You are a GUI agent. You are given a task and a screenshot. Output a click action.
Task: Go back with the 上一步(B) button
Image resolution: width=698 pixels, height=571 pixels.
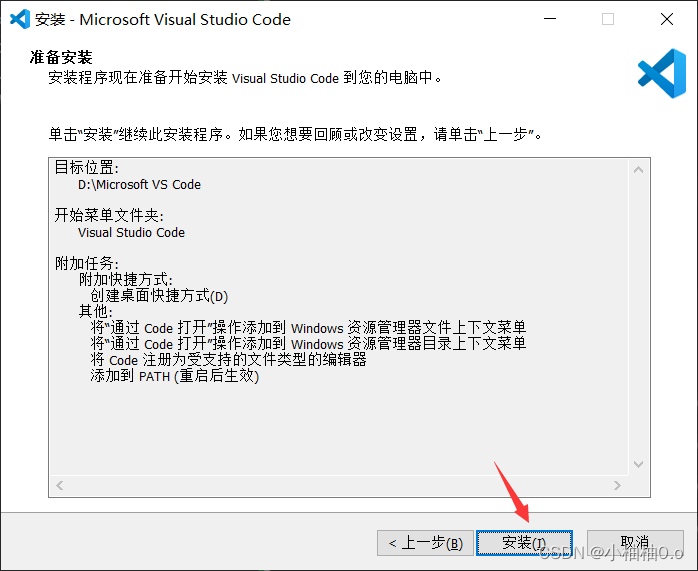(425, 543)
